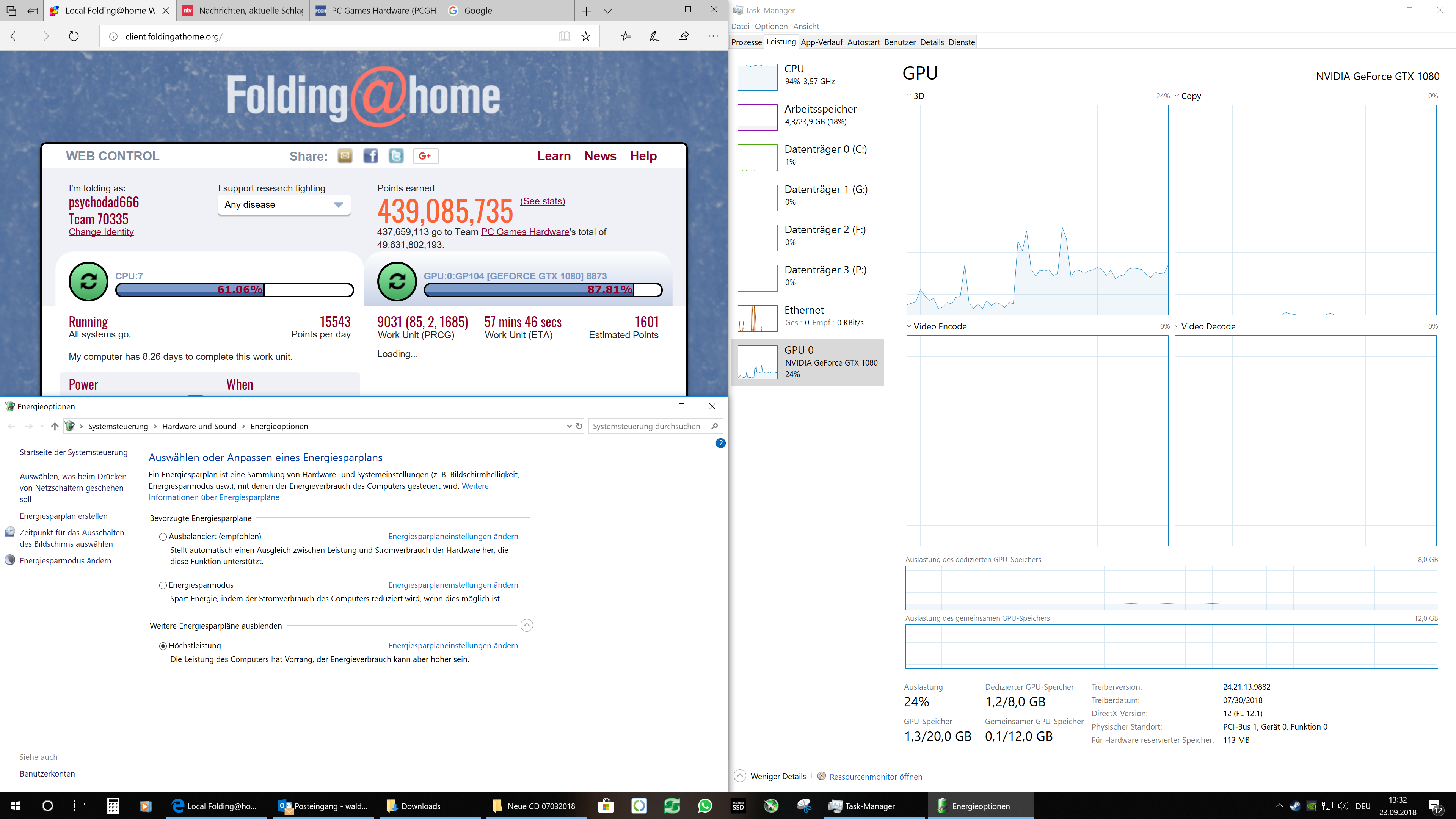
Task: Open Windows Start menu
Action: (x=15, y=805)
